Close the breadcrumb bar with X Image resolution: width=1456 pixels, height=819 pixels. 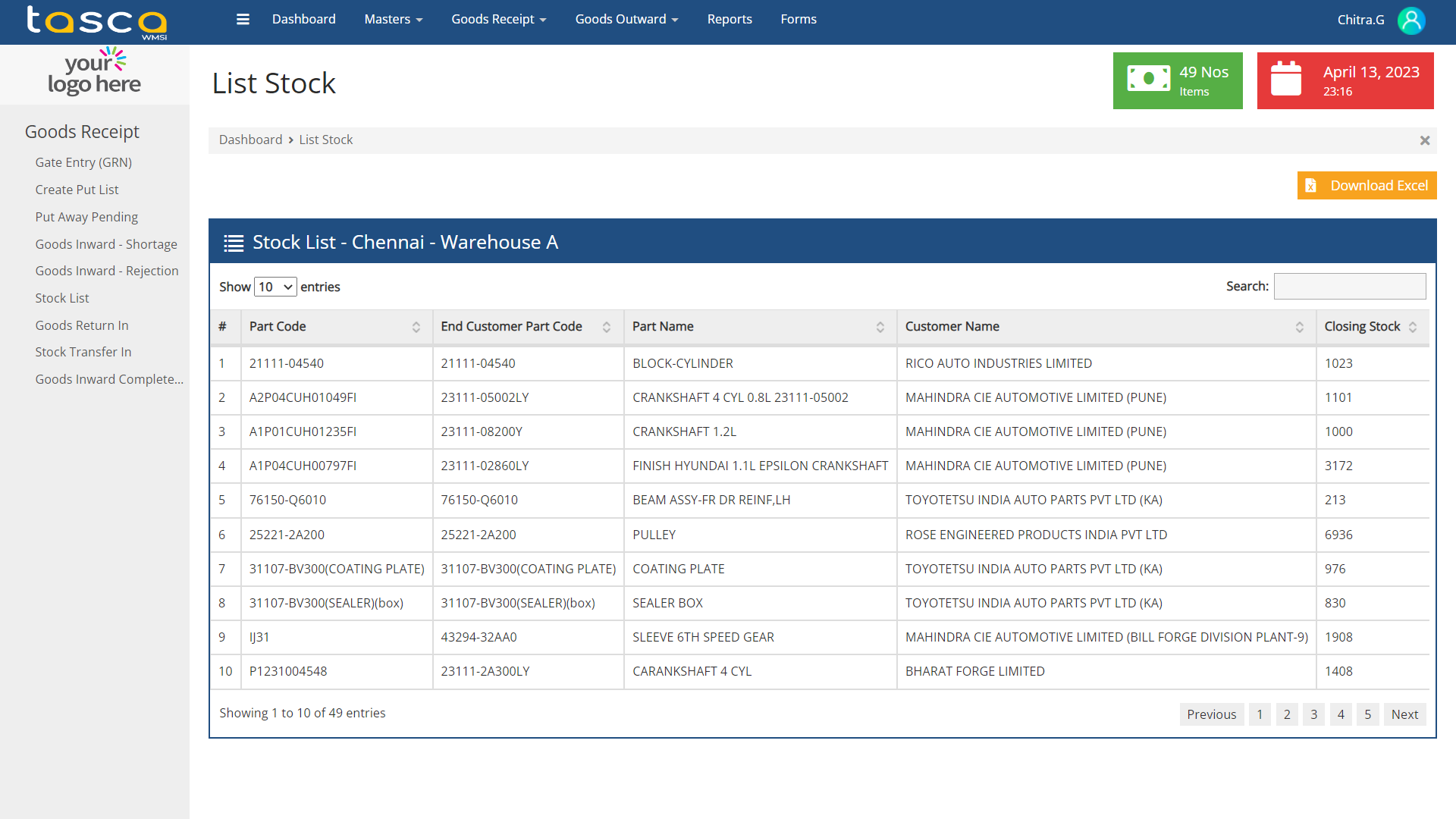[1425, 140]
